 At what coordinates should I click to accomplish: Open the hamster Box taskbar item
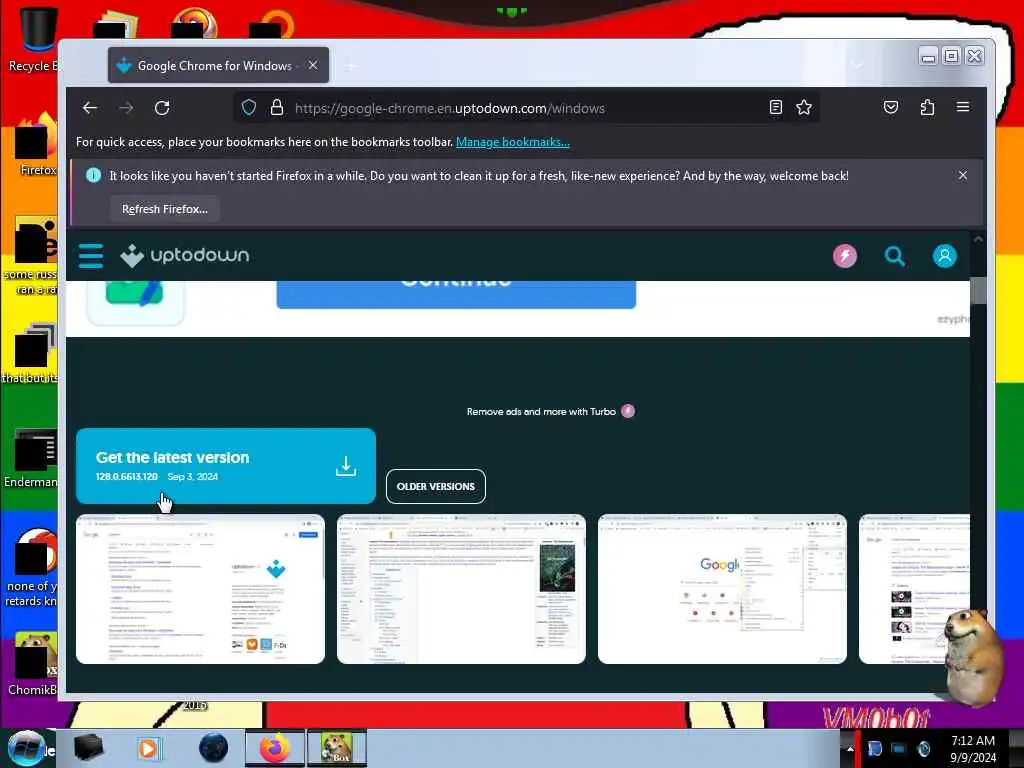click(337, 748)
